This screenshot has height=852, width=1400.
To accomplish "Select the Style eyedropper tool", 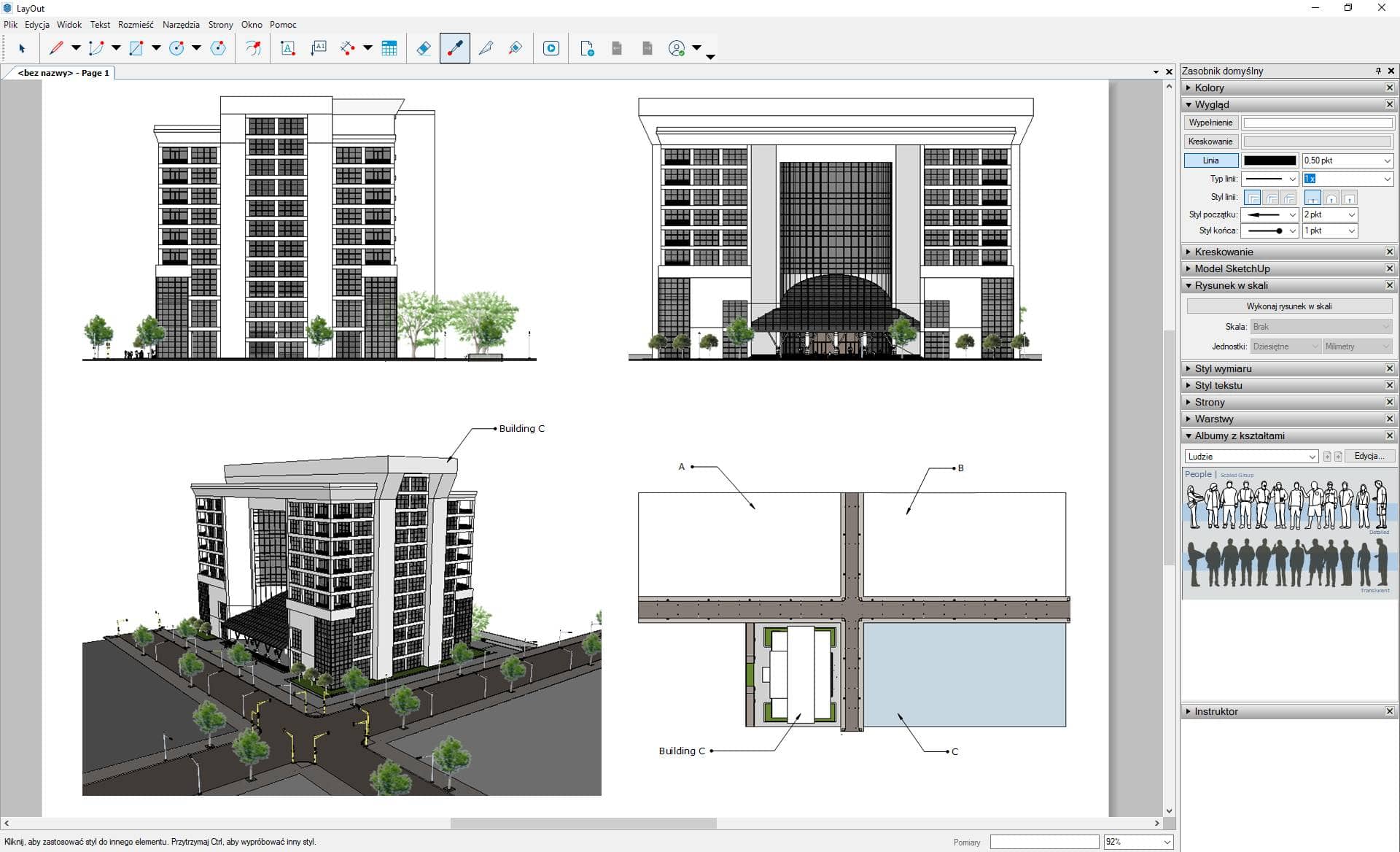I will tap(454, 48).
